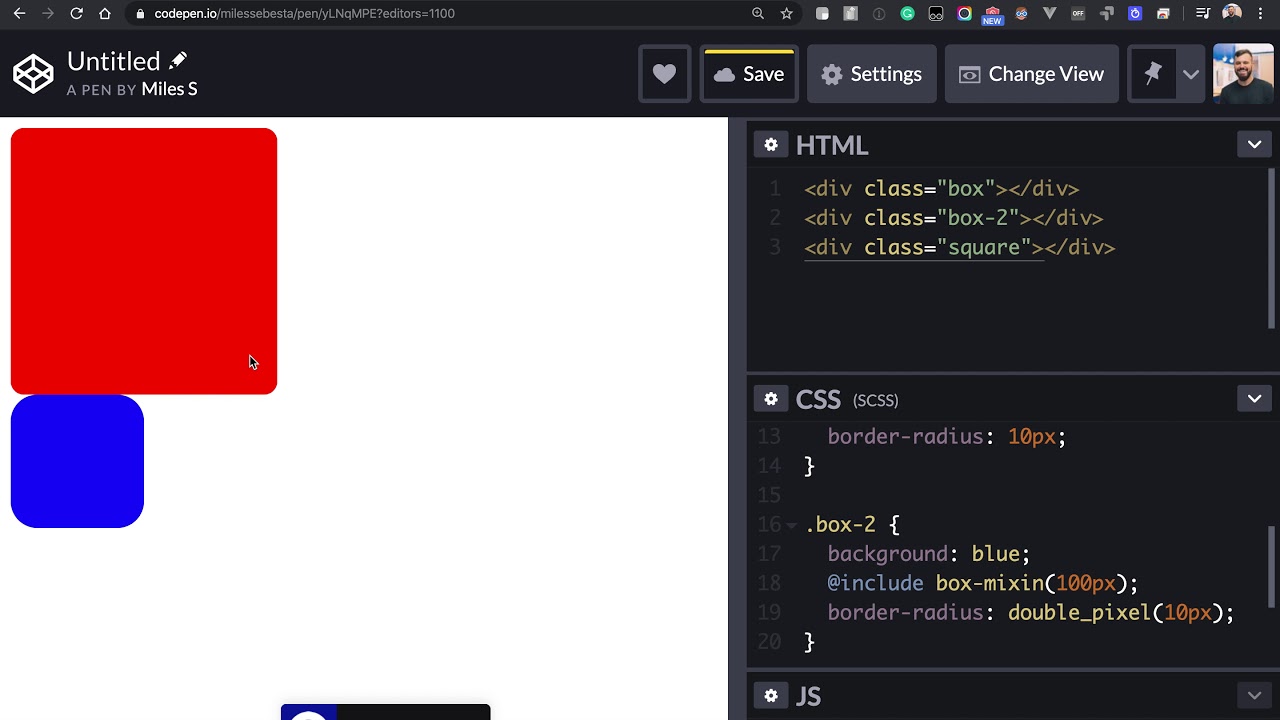Open the media playlist control icon

[1203, 14]
